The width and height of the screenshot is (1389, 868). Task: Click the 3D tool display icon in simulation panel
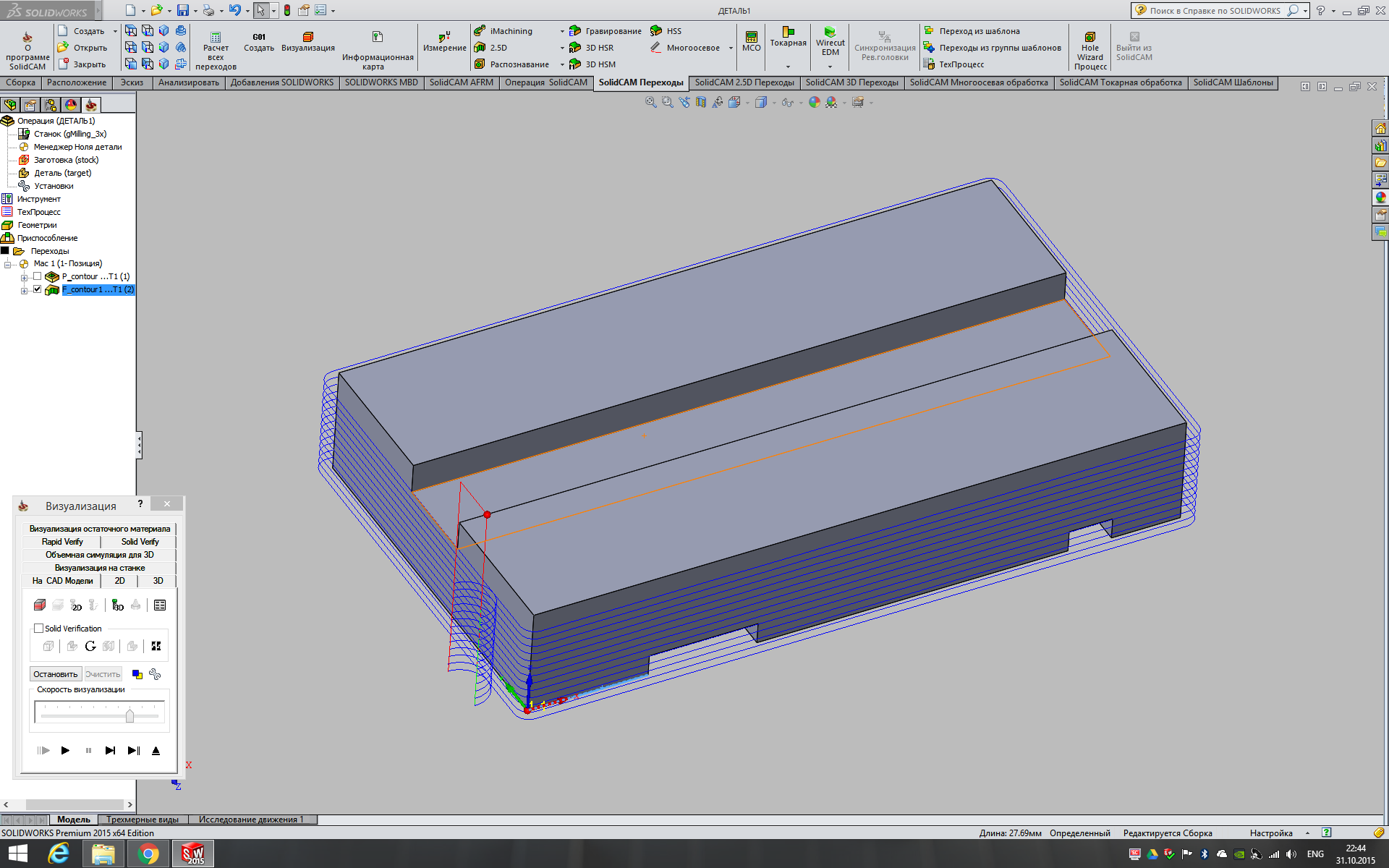117,605
